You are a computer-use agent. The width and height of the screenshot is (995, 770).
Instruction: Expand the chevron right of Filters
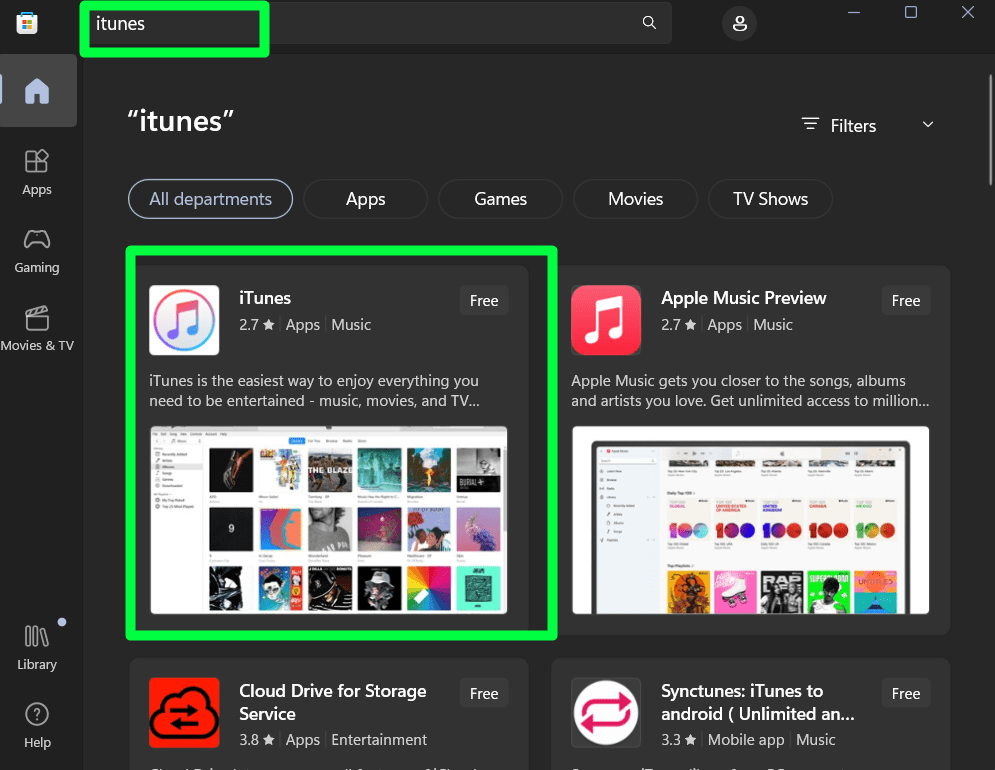pyautogui.click(x=927, y=124)
